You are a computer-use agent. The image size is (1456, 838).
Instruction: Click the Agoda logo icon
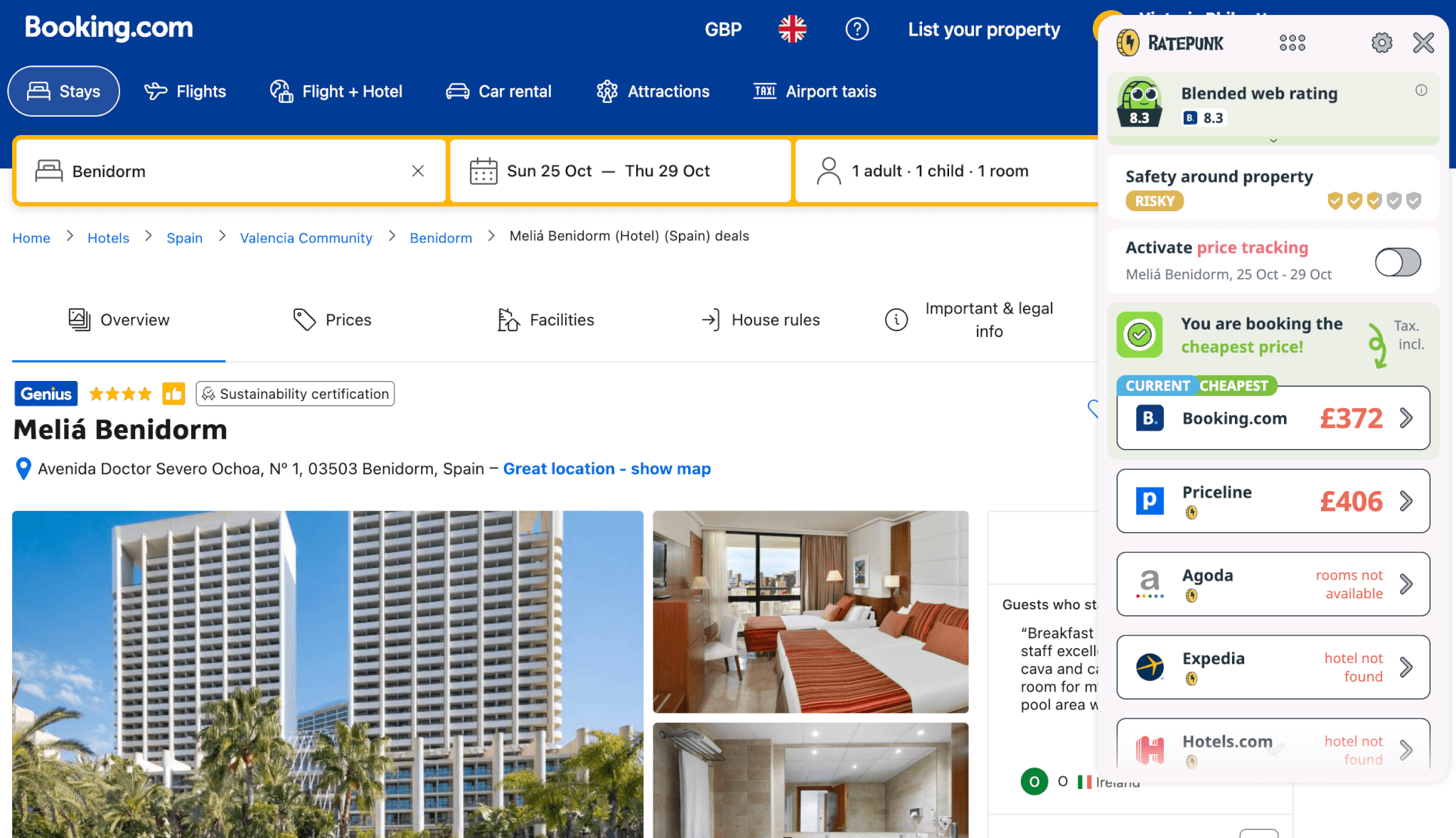(1150, 584)
